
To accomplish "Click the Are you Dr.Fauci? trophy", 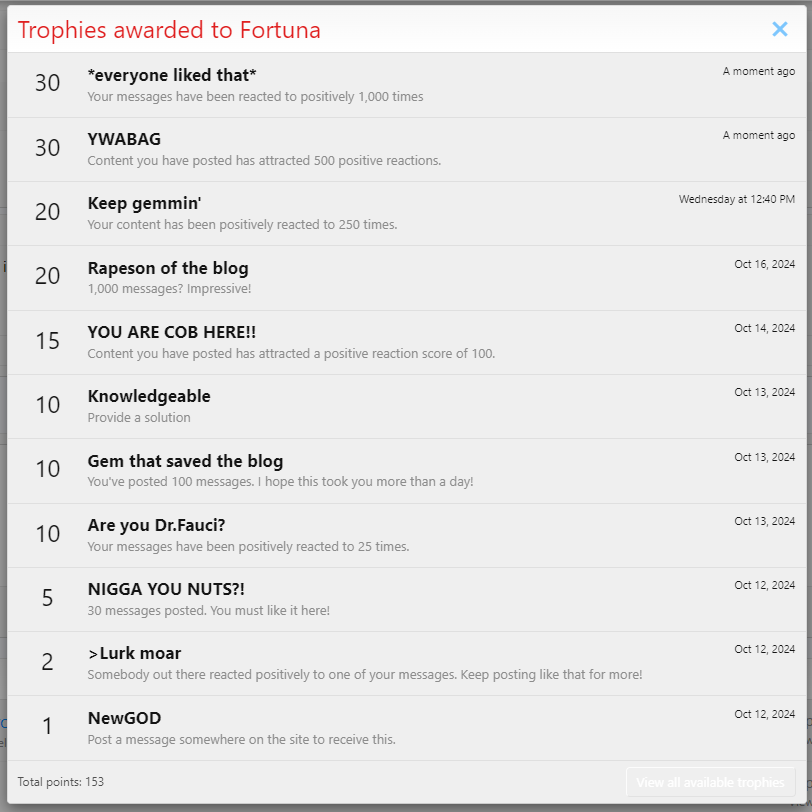I will click(156, 525).
